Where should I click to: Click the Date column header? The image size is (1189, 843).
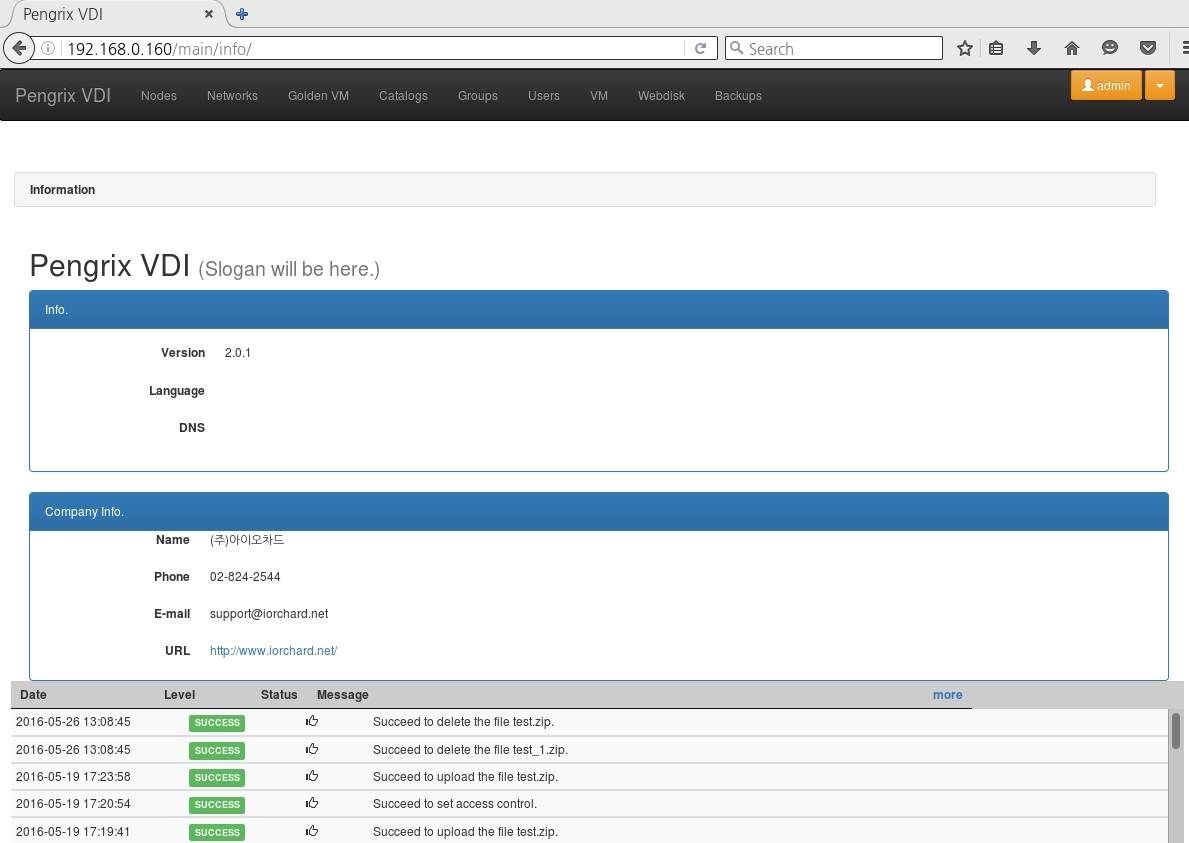(33, 694)
